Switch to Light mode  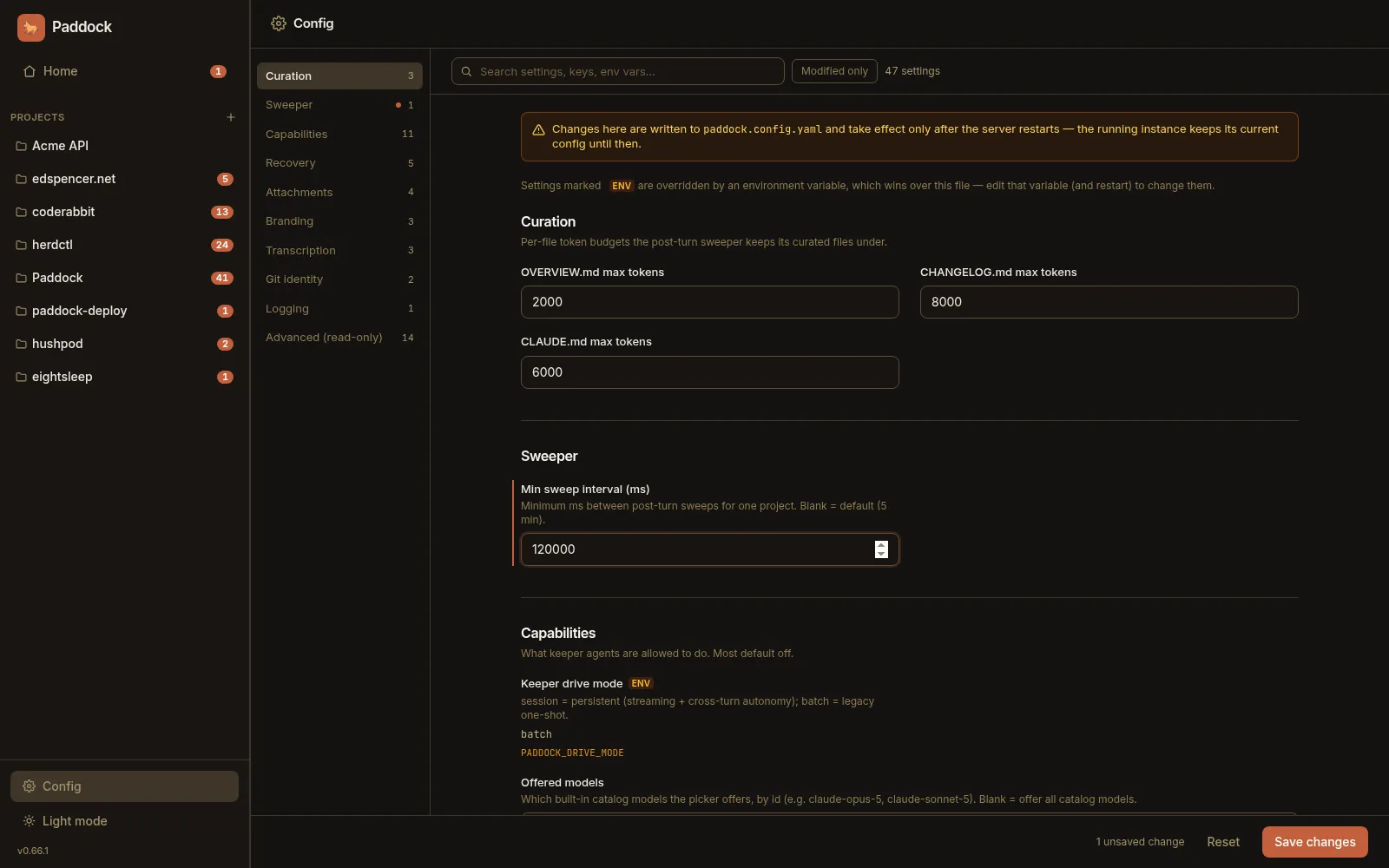click(124, 821)
